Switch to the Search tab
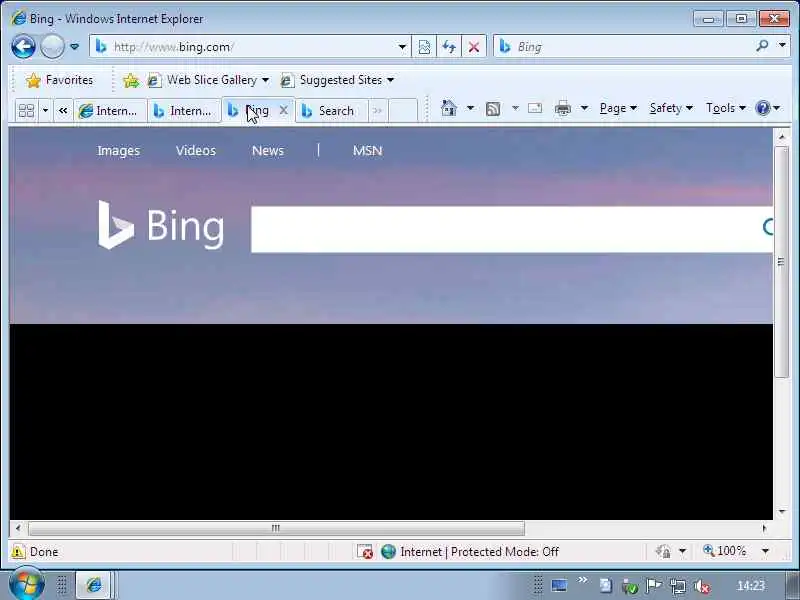Viewport: 800px width, 600px height. (x=331, y=111)
